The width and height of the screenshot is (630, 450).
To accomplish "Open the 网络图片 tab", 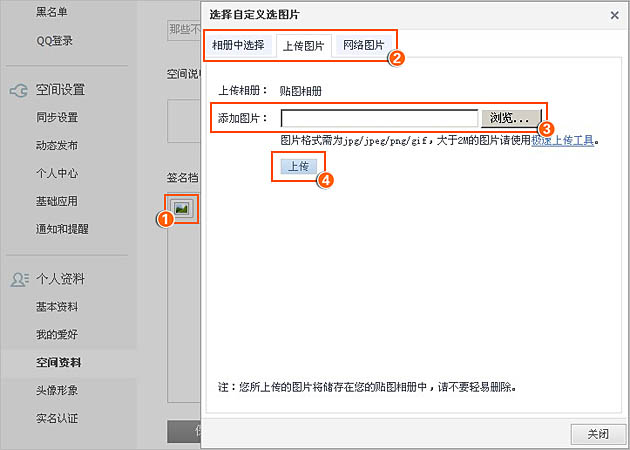I will (363, 46).
